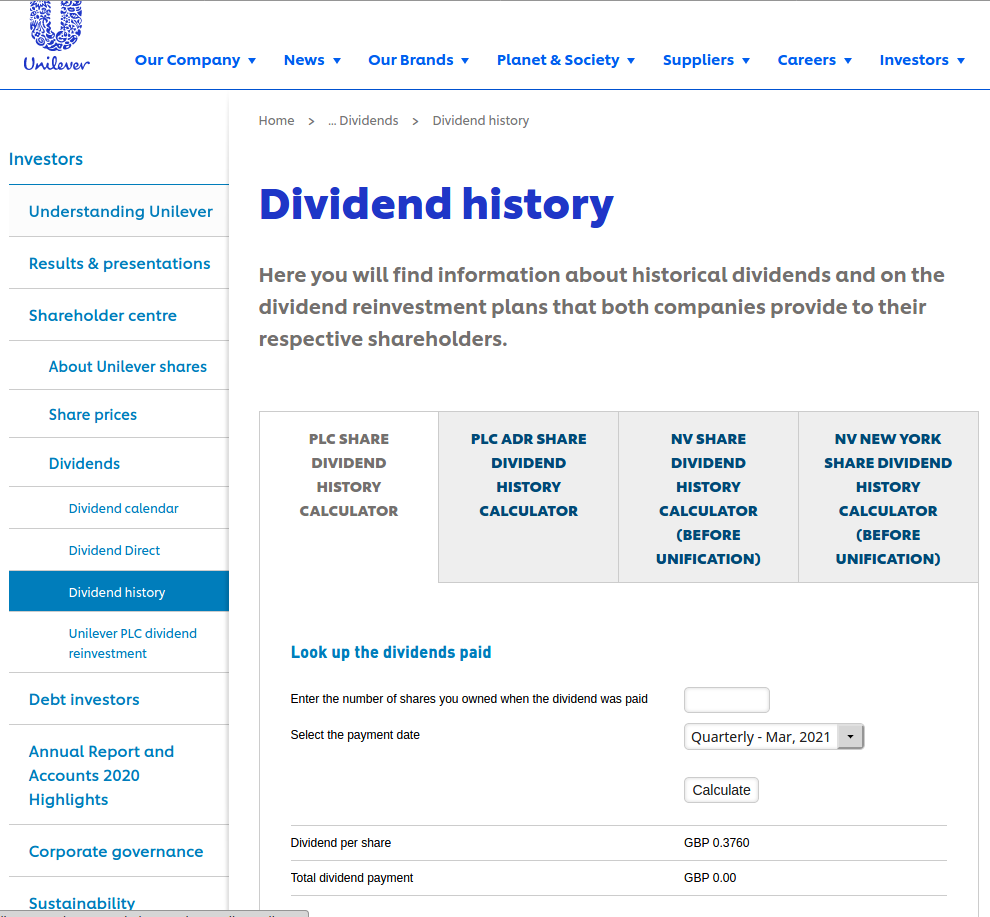
Task: Click the Dividend per share label
Action: pos(340,842)
